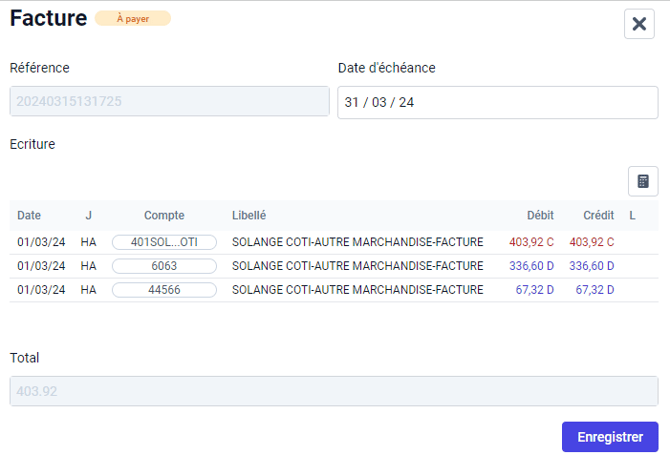Close the Facture dialog

(639, 24)
